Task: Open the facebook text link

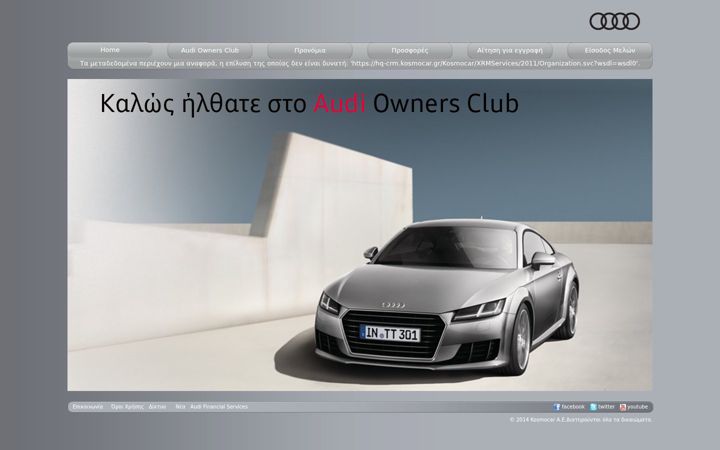Action: tap(573, 407)
